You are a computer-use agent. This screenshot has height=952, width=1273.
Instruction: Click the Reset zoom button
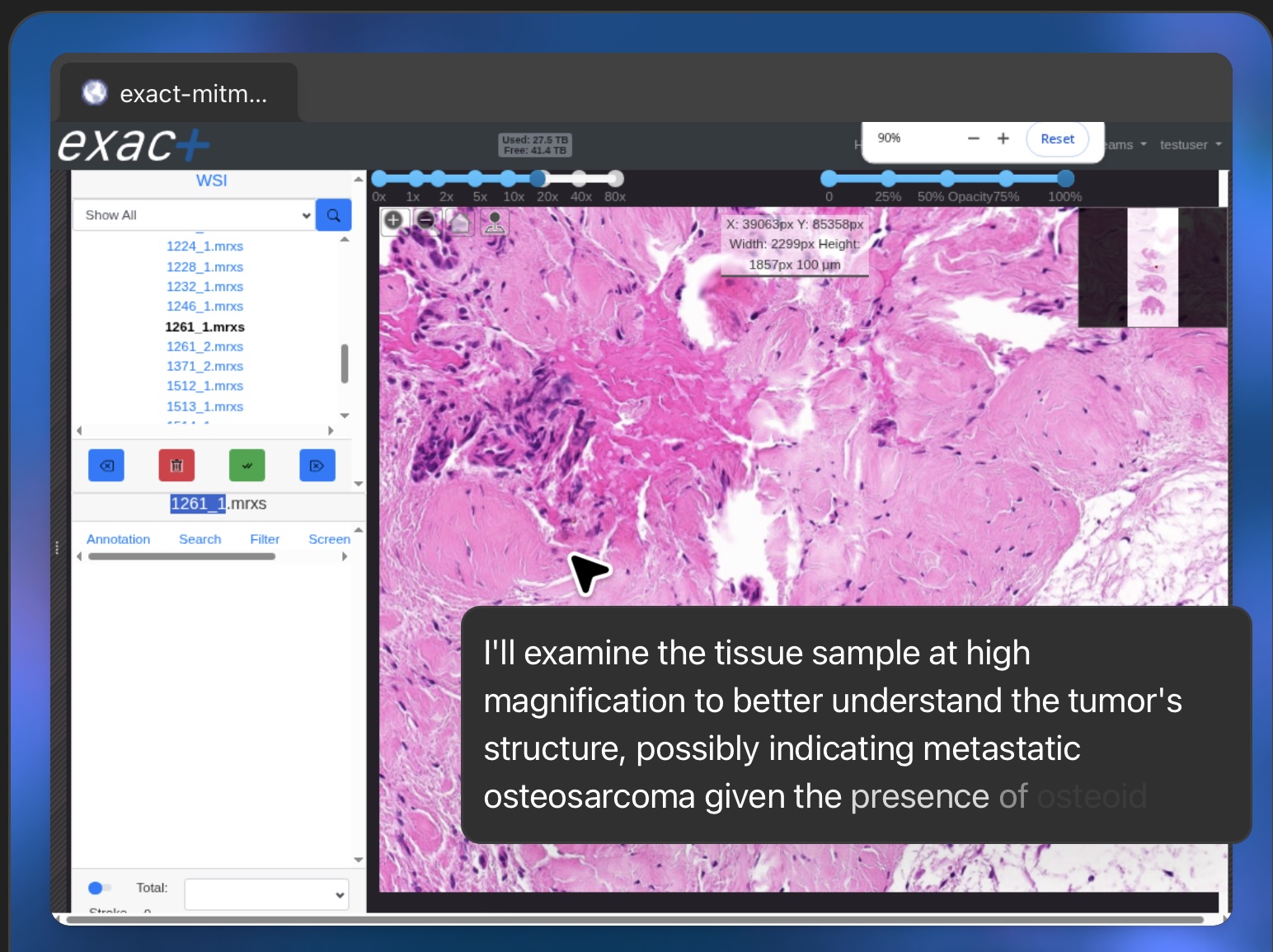click(1058, 139)
